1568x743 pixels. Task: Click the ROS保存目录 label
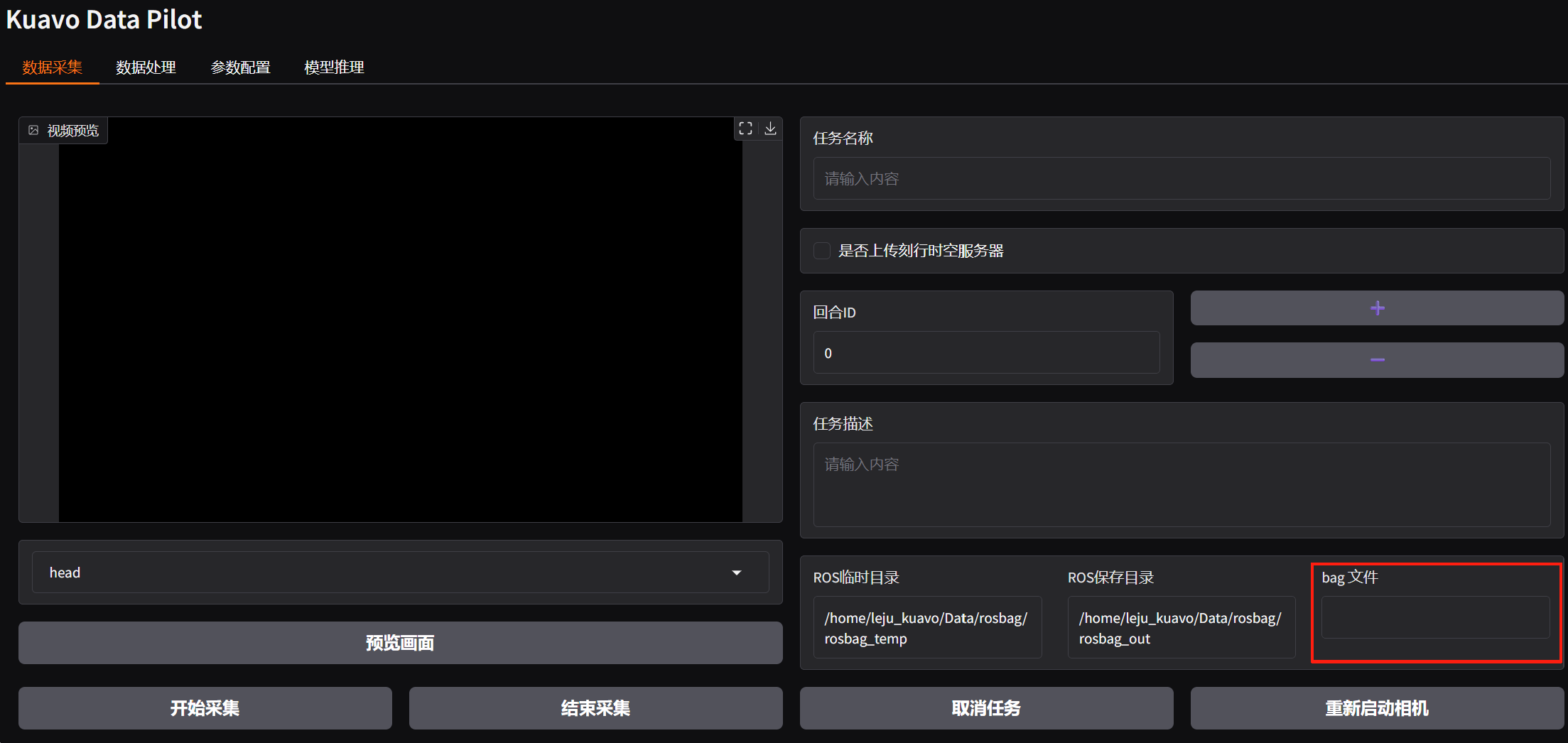pos(1111,577)
